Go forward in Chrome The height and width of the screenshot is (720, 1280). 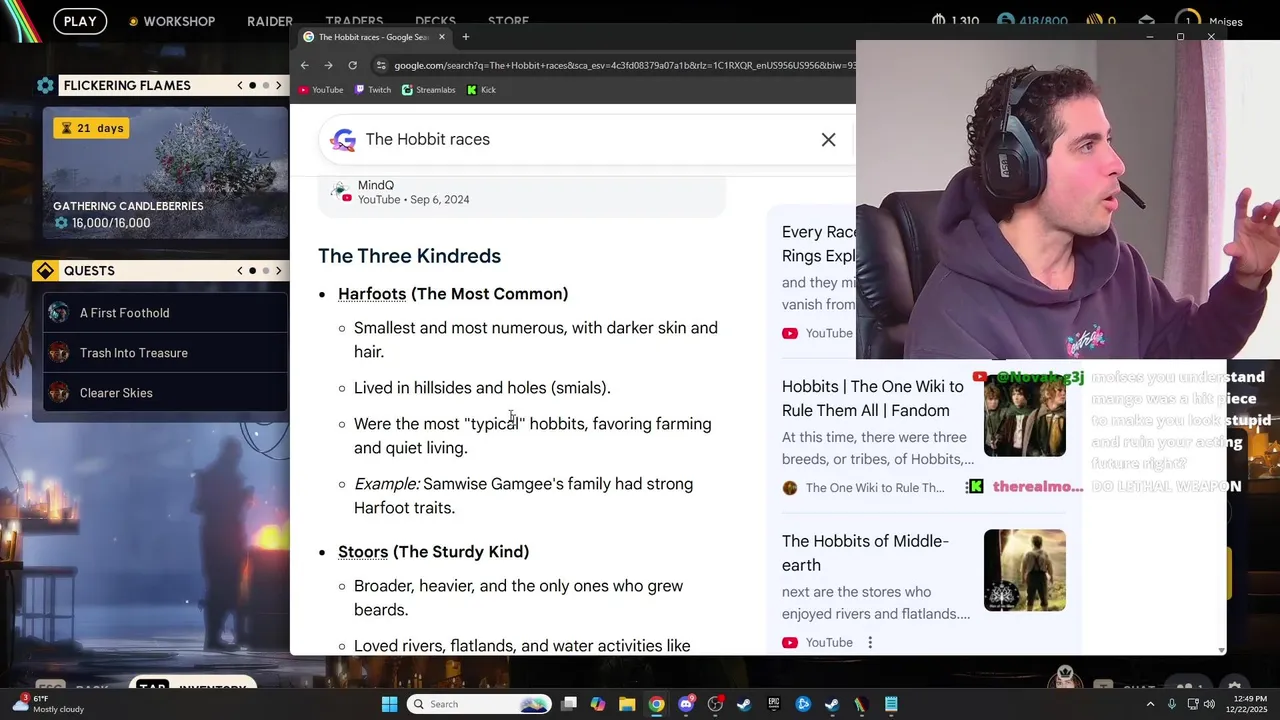click(x=328, y=65)
